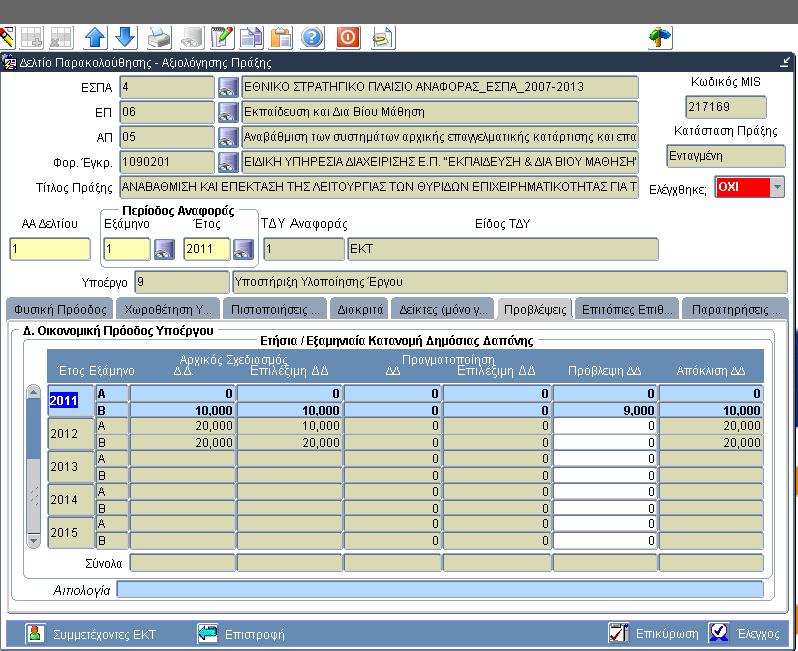Click the Υποέργο field with value 9
798x651 pixels.
[182, 282]
